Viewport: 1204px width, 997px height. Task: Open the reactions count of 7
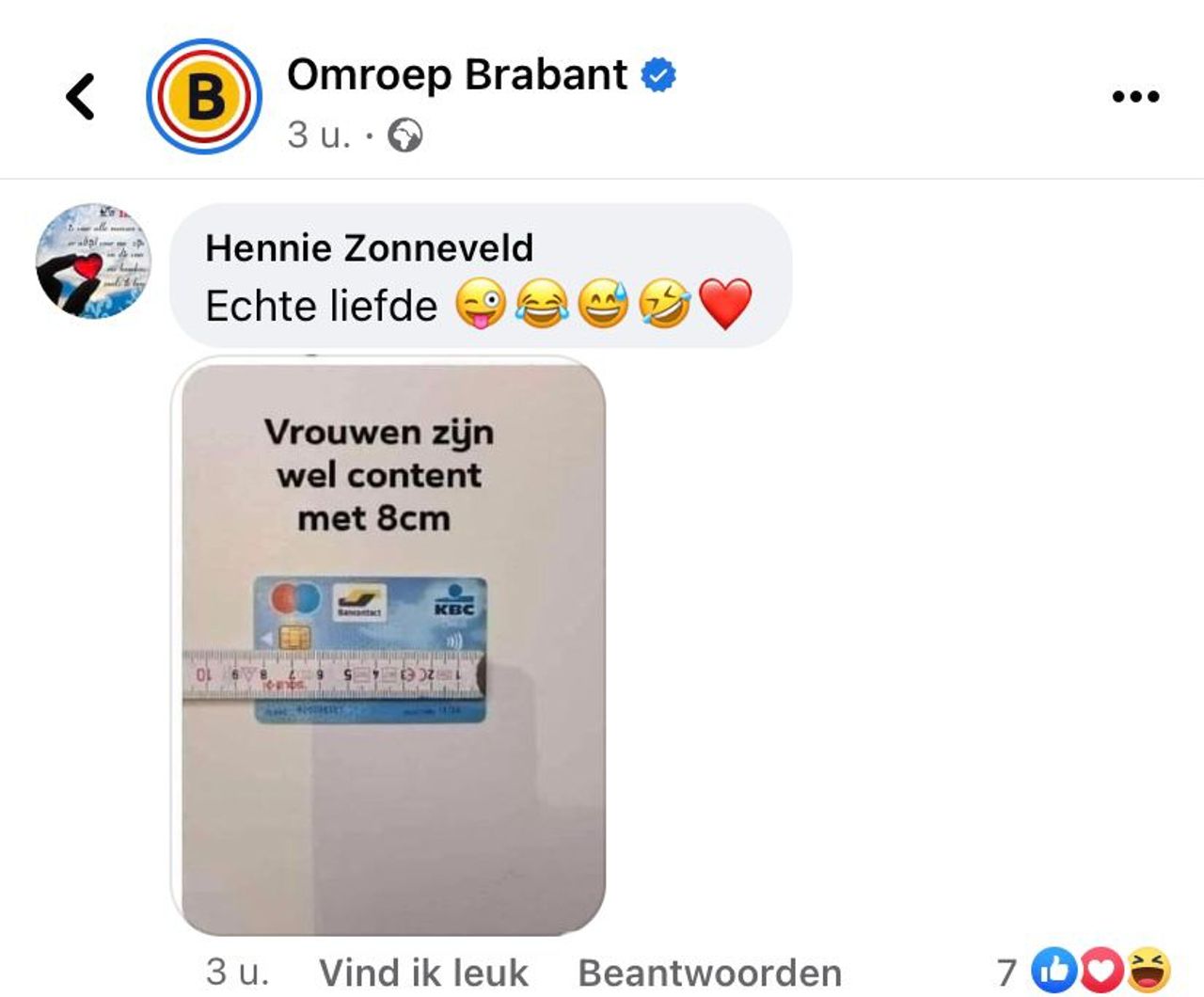pyautogui.click(x=1007, y=973)
